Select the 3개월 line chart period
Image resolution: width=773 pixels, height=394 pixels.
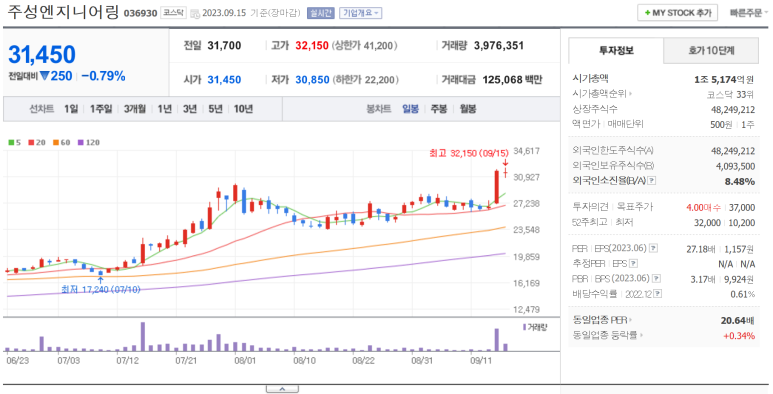click(x=135, y=109)
